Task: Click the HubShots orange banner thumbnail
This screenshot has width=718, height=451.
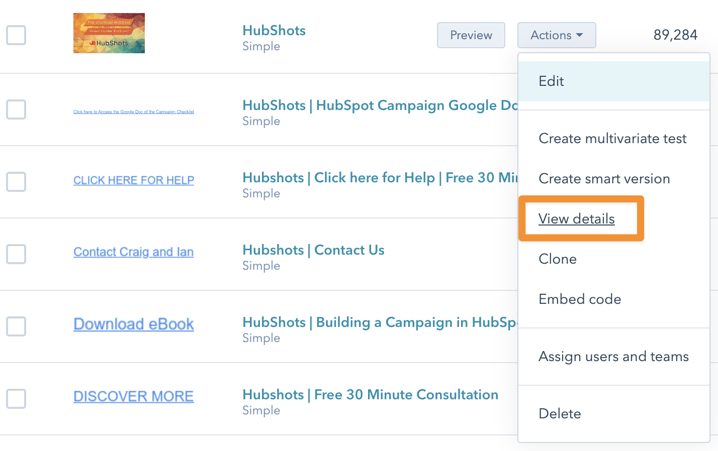Action: click(109, 34)
